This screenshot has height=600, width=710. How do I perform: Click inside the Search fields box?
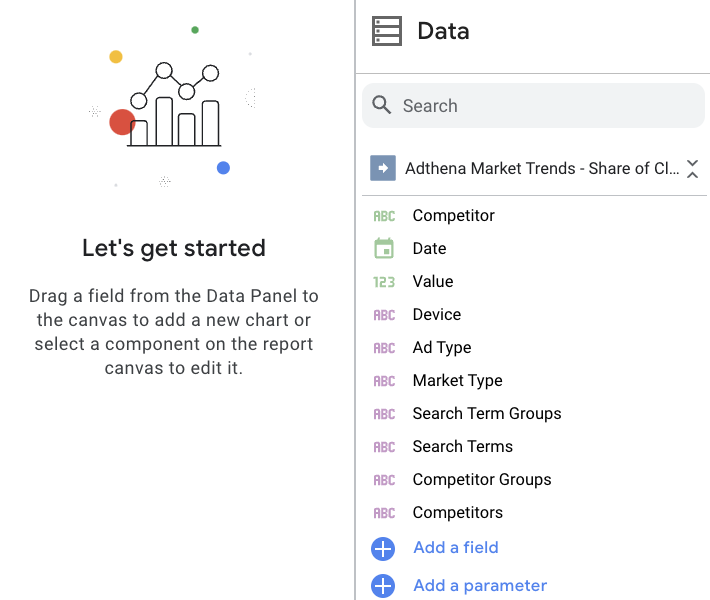pos(533,106)
